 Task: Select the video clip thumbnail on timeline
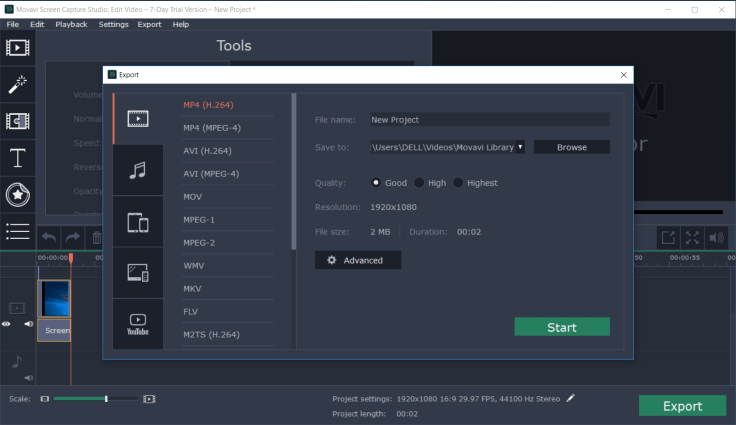pos(54,299)
